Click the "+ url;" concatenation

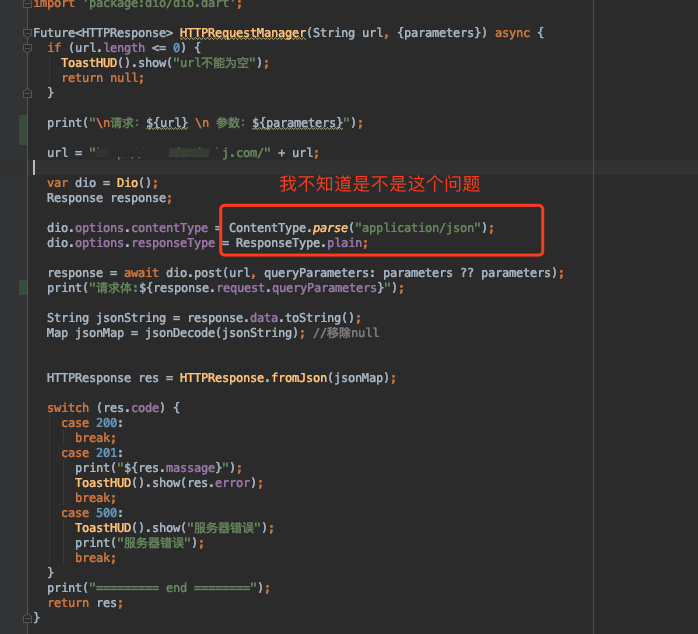coord(298,153)
